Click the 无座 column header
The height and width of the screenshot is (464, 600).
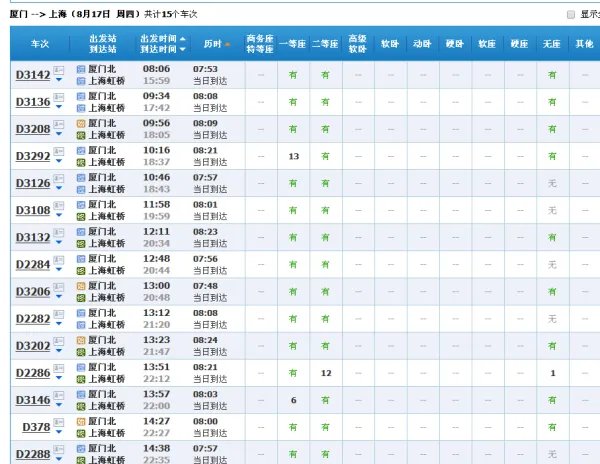click(x=551, y=44)
